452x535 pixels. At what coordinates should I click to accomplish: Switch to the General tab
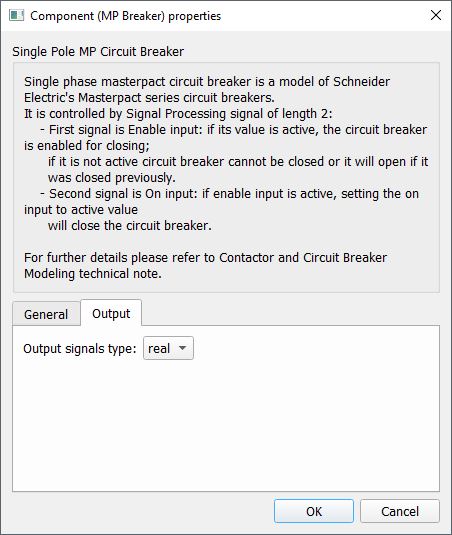point(46,314)
